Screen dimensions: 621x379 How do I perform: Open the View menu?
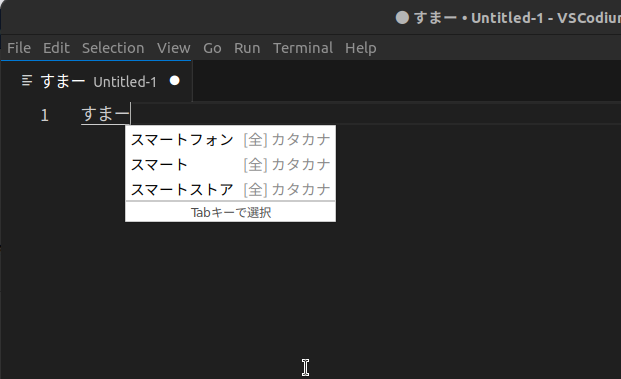(x=173, y=48)
